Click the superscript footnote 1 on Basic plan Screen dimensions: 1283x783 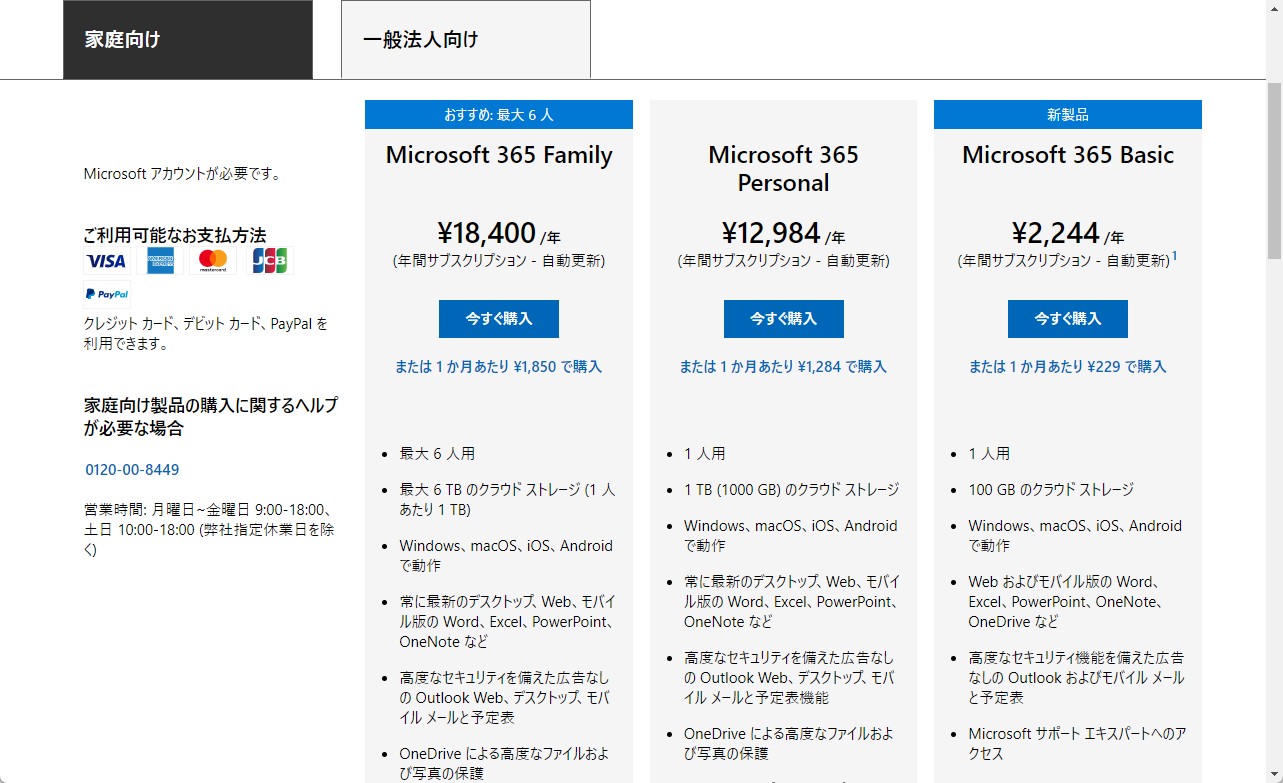1175,255
